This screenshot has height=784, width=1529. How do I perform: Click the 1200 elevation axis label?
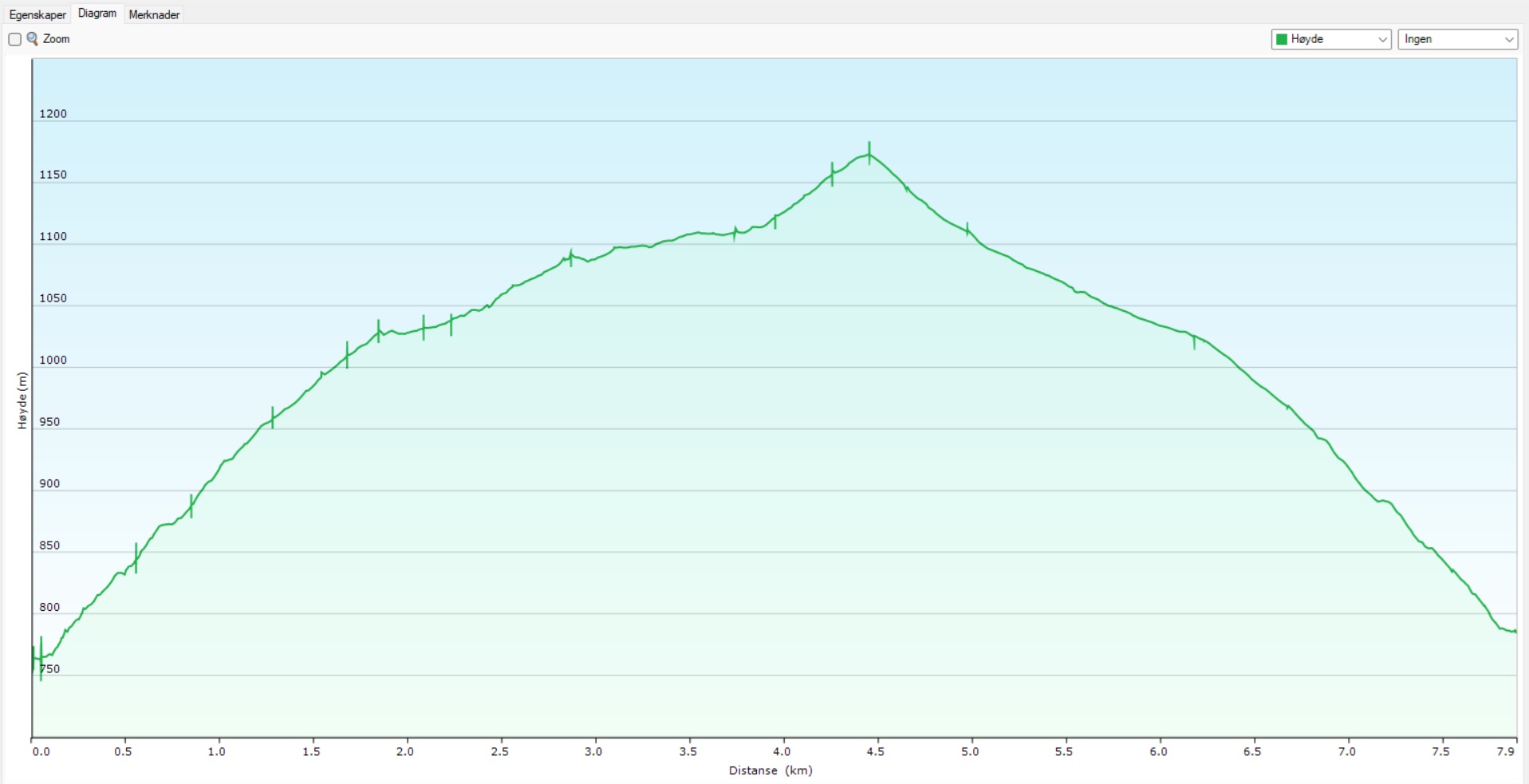53,113
